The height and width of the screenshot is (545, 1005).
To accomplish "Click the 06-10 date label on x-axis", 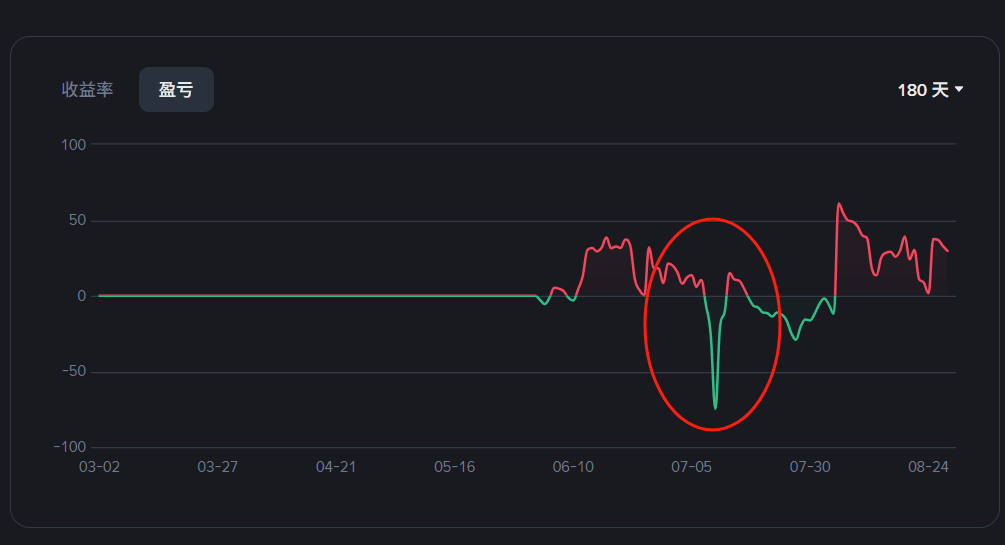I will point(573,467).
